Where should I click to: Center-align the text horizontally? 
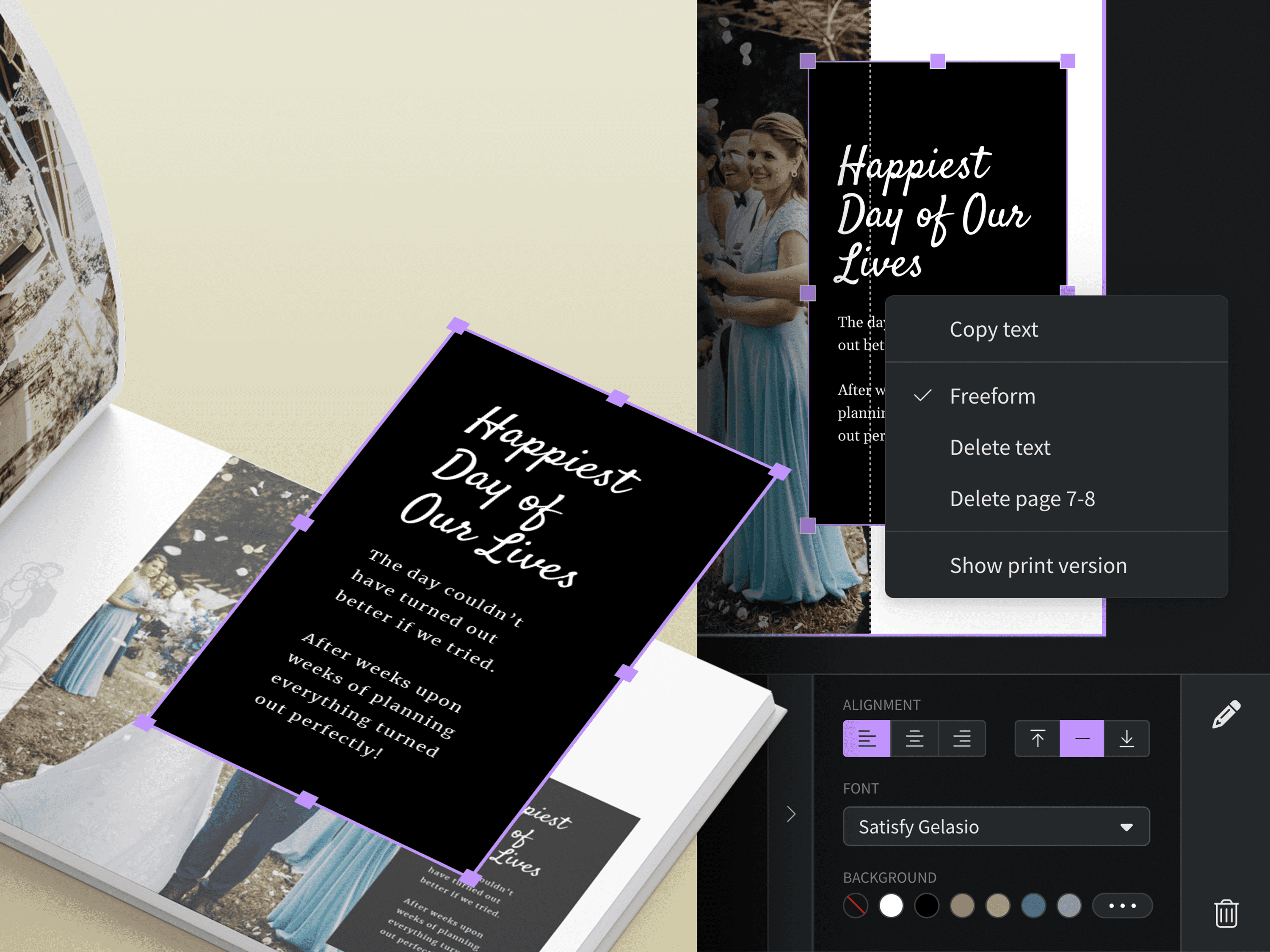(x=914, y=738)
